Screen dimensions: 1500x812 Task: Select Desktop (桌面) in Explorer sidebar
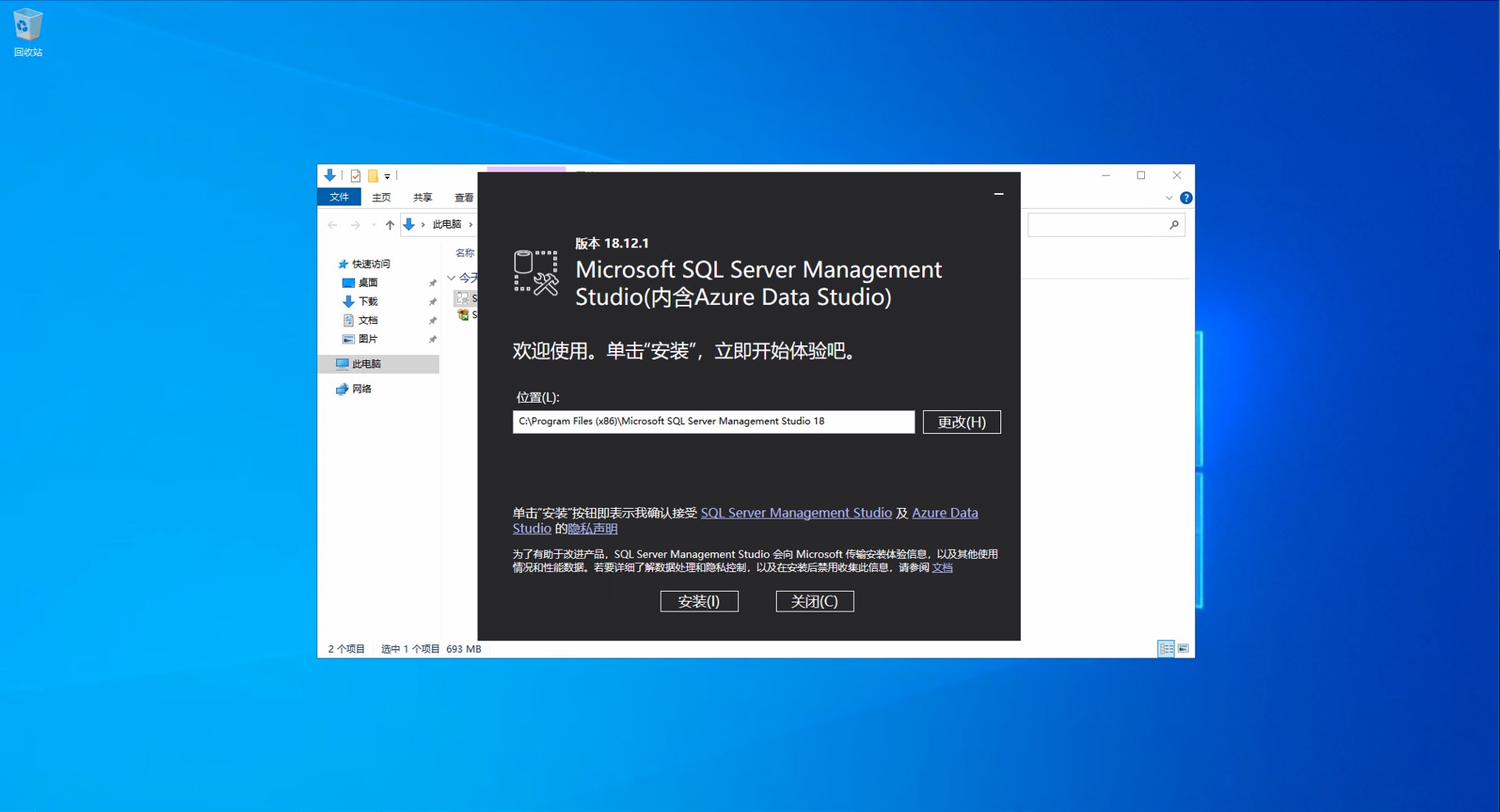367,283
